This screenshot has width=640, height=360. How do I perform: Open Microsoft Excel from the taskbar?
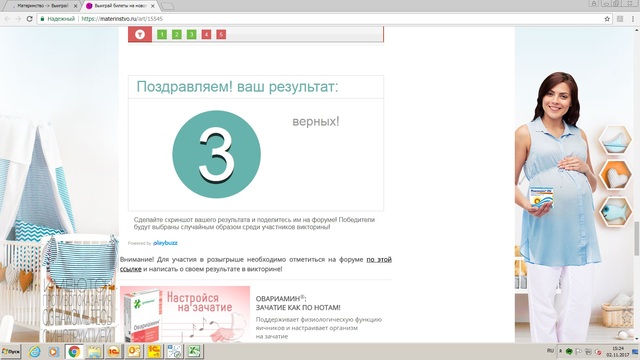coord(194,351)
